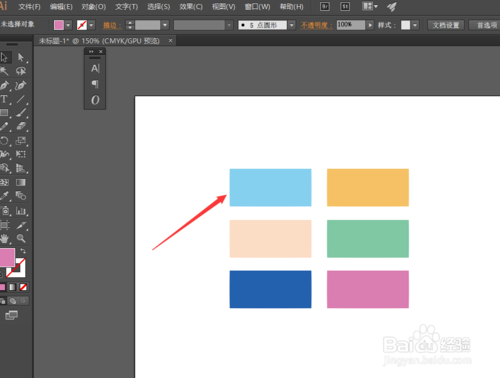Open the 文字(T) menu
This screenshot has width=500, height=378.
coord(127,7)
